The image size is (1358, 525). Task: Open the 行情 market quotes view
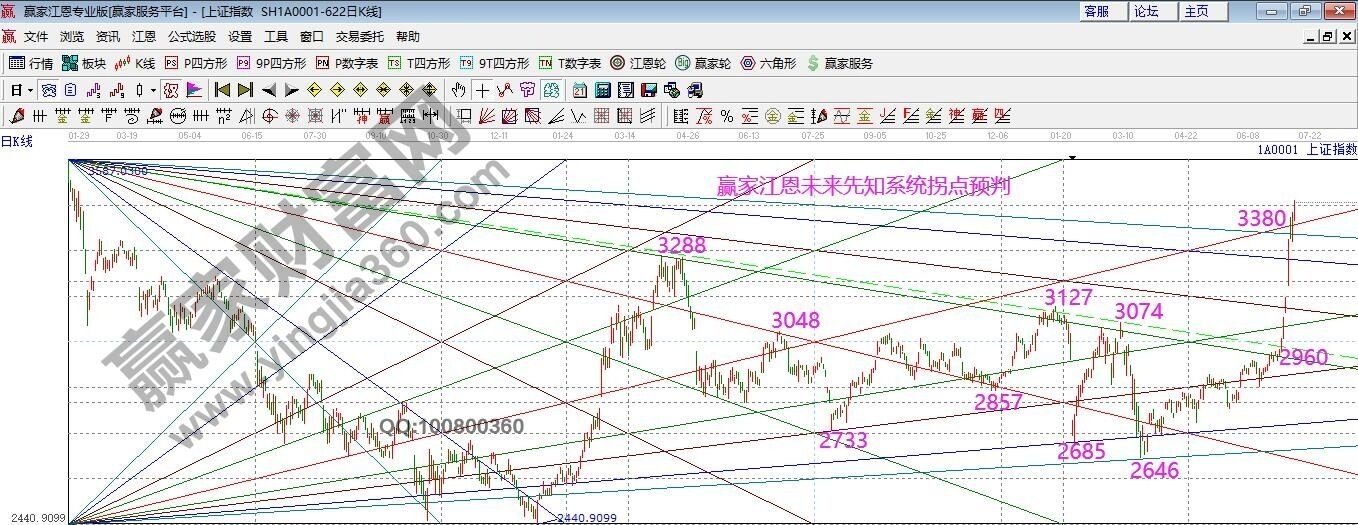31,63
